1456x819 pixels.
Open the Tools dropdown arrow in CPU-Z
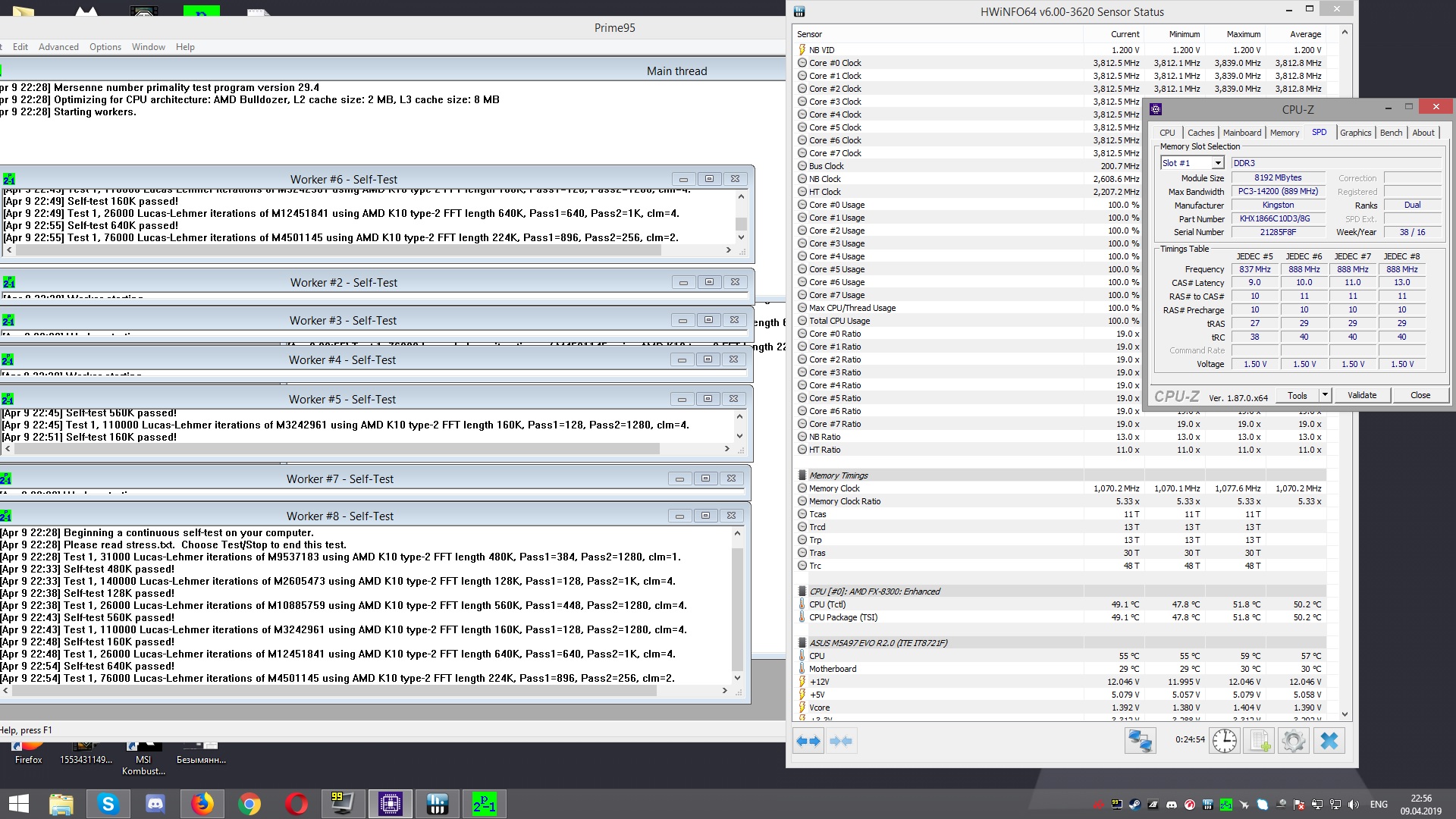point(1325,395)
